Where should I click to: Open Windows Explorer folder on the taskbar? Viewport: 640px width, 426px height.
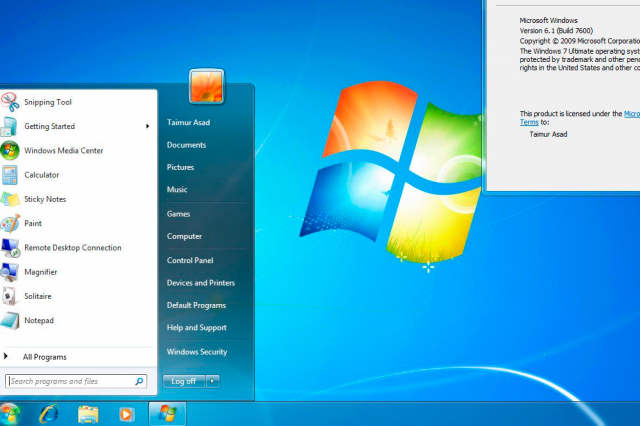[x=88, y=415]
